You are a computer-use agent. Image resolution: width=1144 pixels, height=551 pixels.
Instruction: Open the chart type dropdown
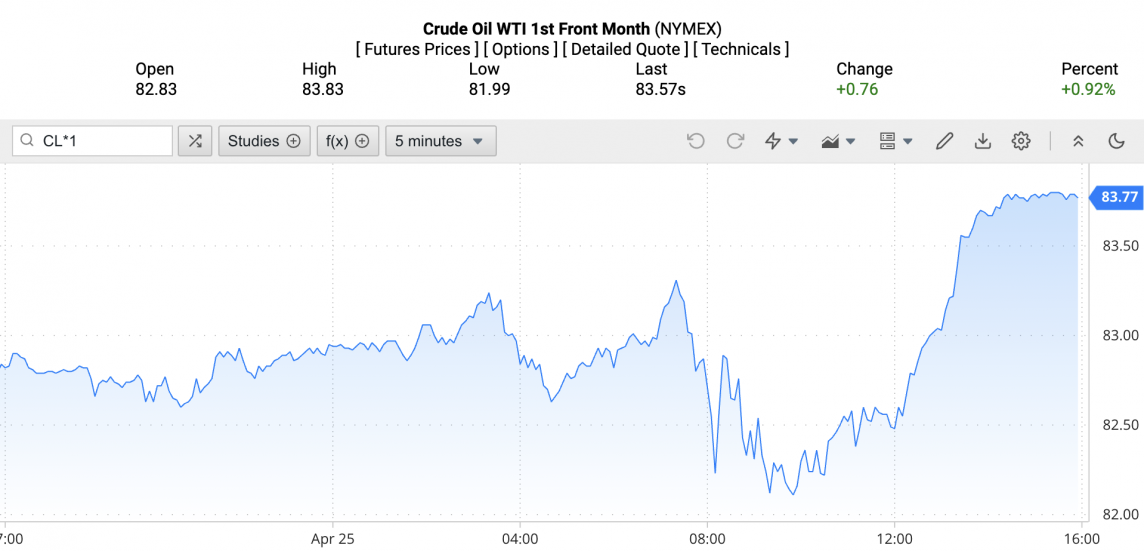coord(838,141)
